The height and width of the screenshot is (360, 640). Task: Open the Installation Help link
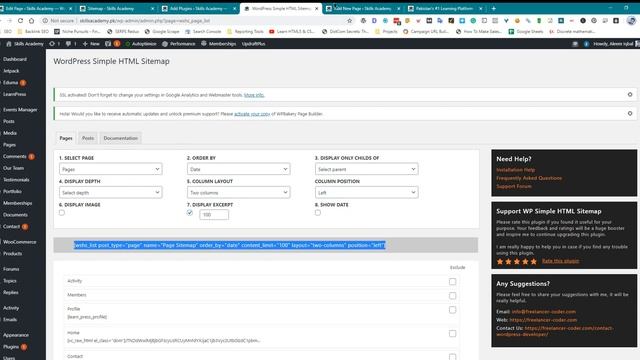coord(516,170)
